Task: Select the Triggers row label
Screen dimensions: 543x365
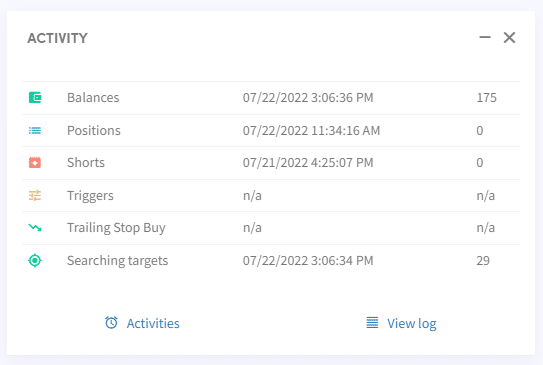Action: [x=90, y=196]
